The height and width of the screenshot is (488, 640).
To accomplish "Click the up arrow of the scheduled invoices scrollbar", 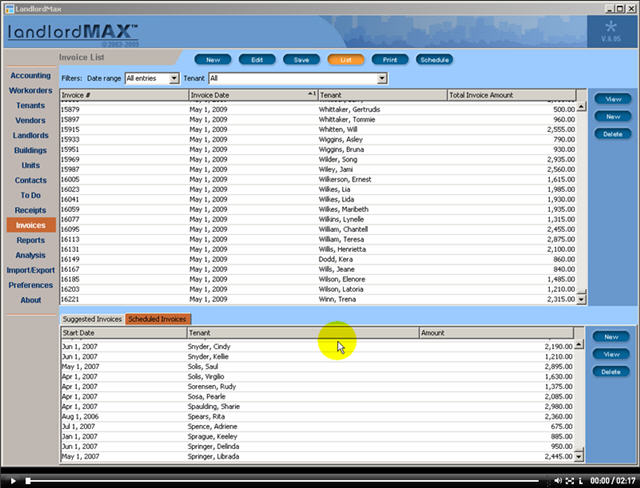I will (x=579, y=345).
